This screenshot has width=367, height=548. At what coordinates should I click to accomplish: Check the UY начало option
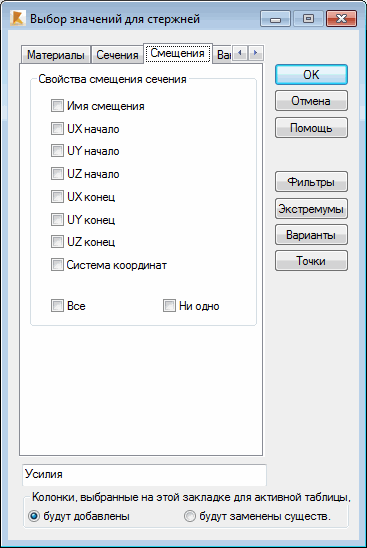coord(57,151)
